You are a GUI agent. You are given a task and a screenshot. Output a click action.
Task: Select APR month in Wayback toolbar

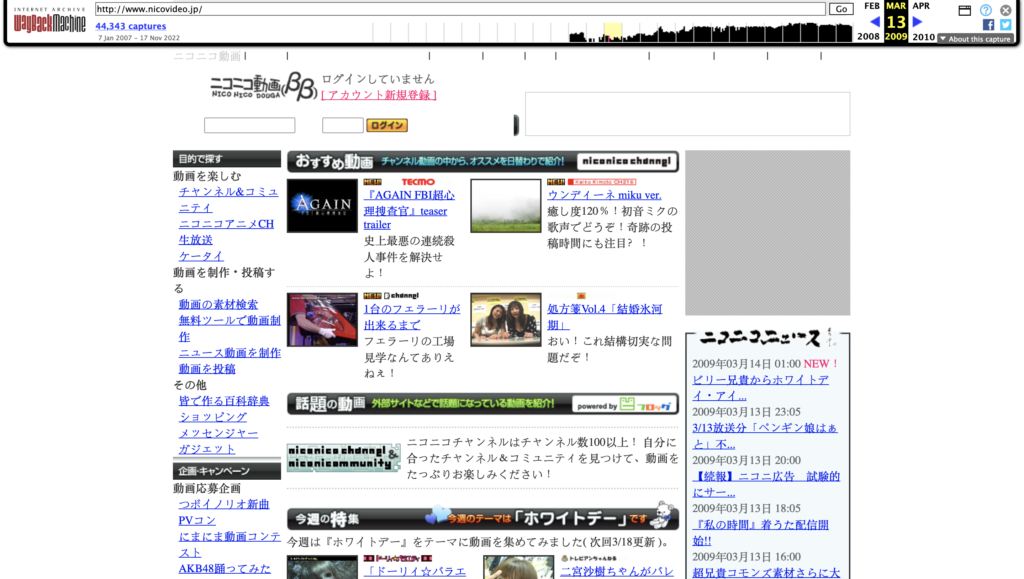tap(921, 6)
